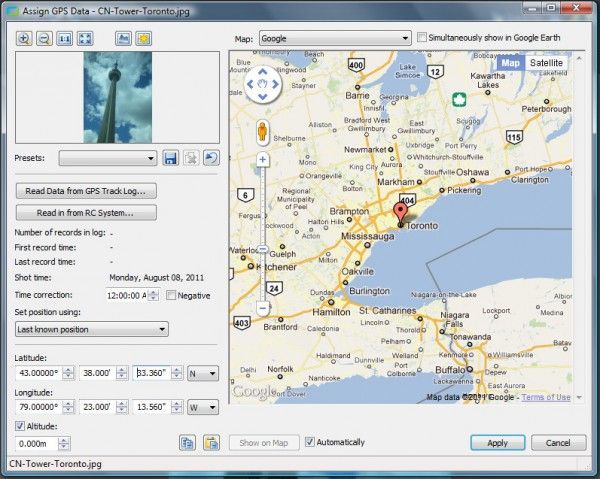Click the yellow sun enhancement icon
600x479 pixels.
click(x=143, y=38)
